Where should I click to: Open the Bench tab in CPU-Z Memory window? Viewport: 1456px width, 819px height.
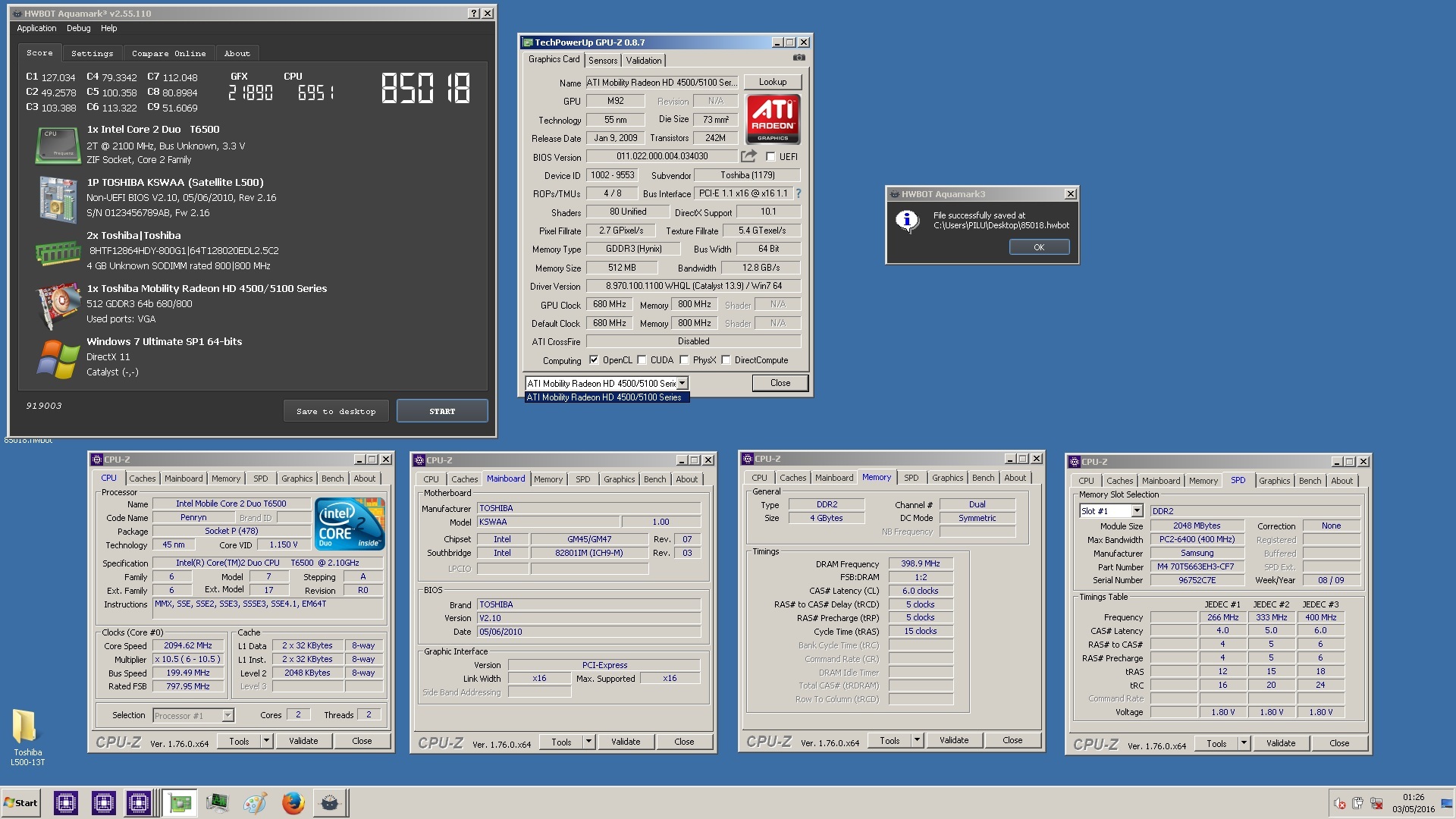point(983,478)
